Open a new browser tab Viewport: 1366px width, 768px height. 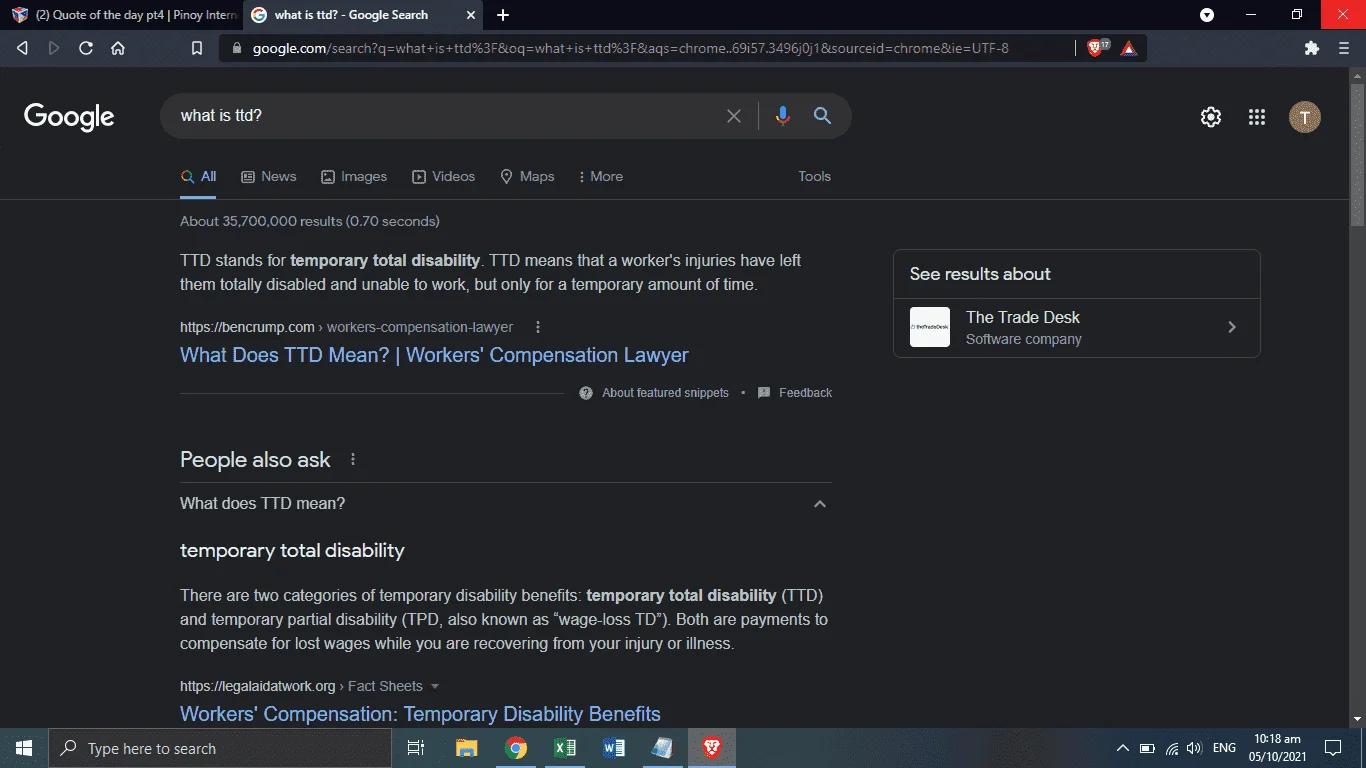coord(503,15)
